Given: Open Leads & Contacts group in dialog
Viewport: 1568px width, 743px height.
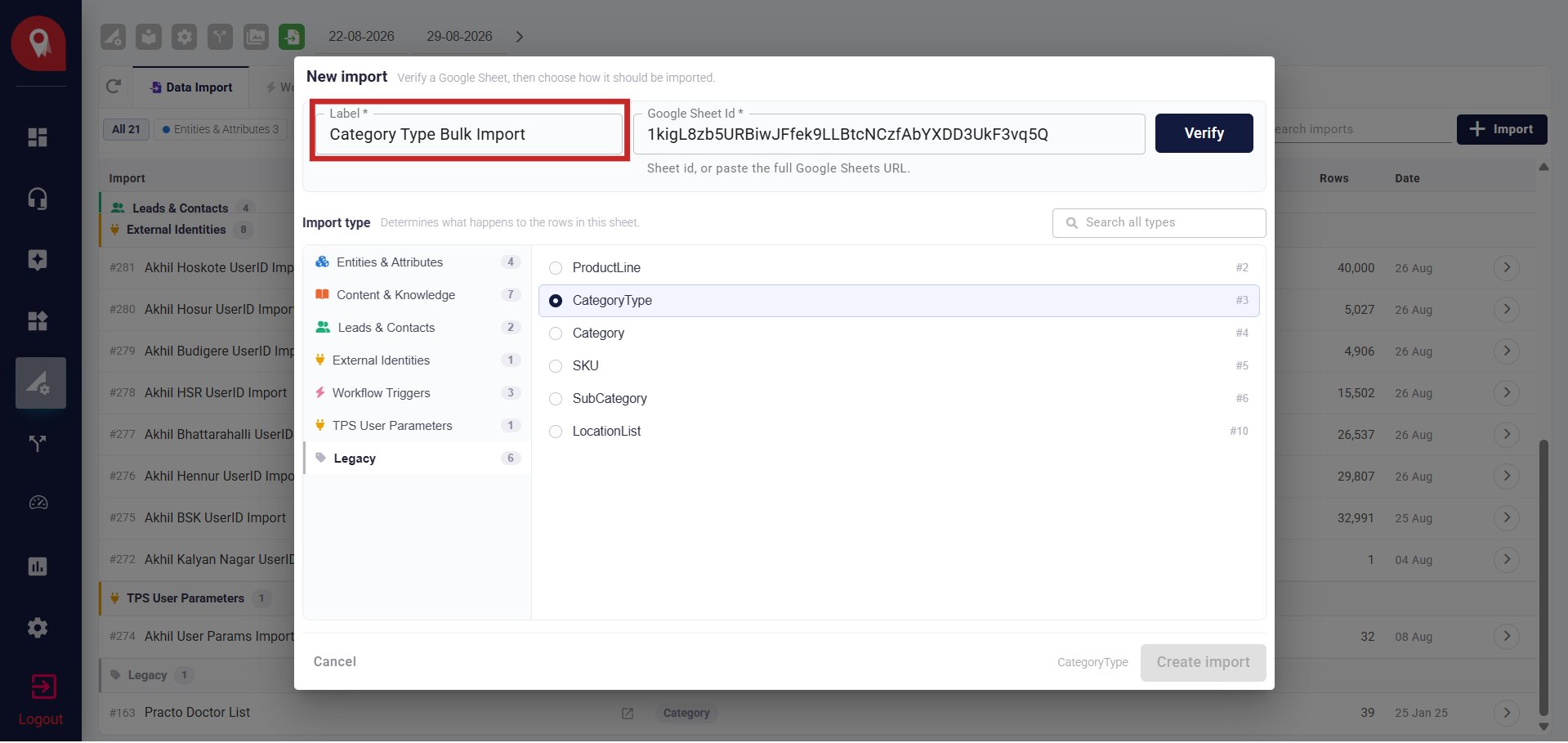Looking at the screenshot, I should 417,328.
